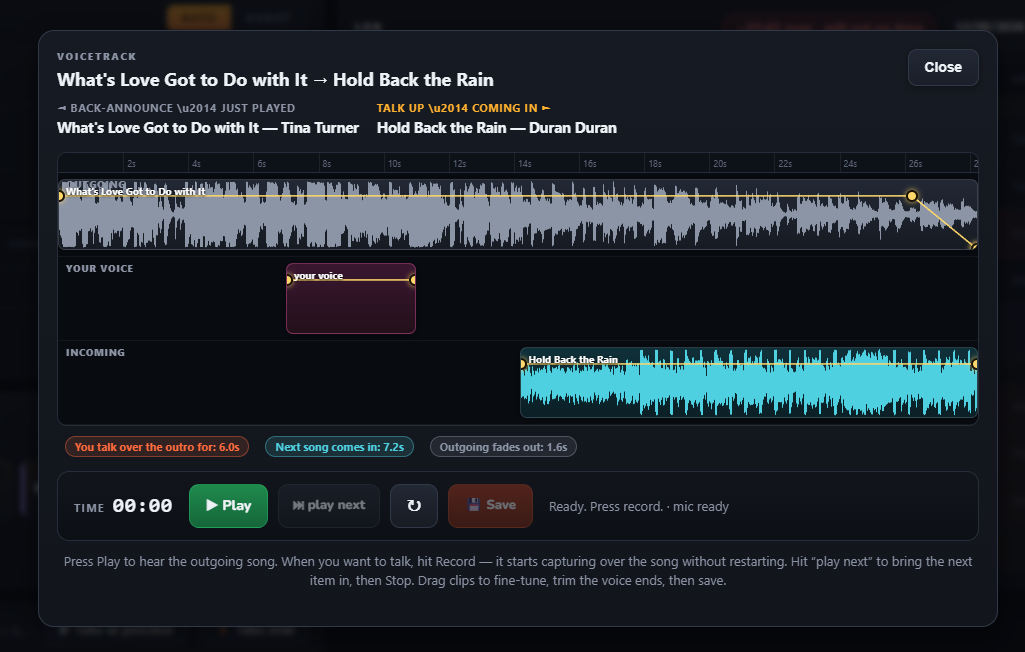Click the 'Next song comes in: 7.2s' badge
The image size is (1025, 652).
coord(339,447)
